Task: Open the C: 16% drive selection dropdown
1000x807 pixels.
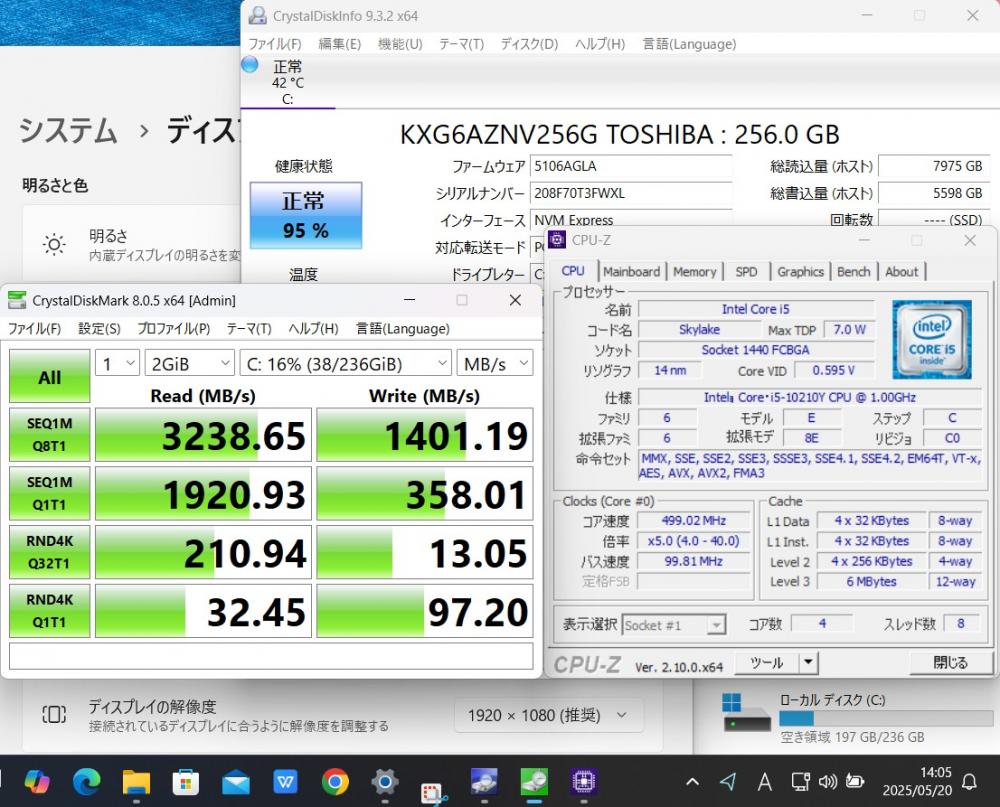Action: pos(346,364)
